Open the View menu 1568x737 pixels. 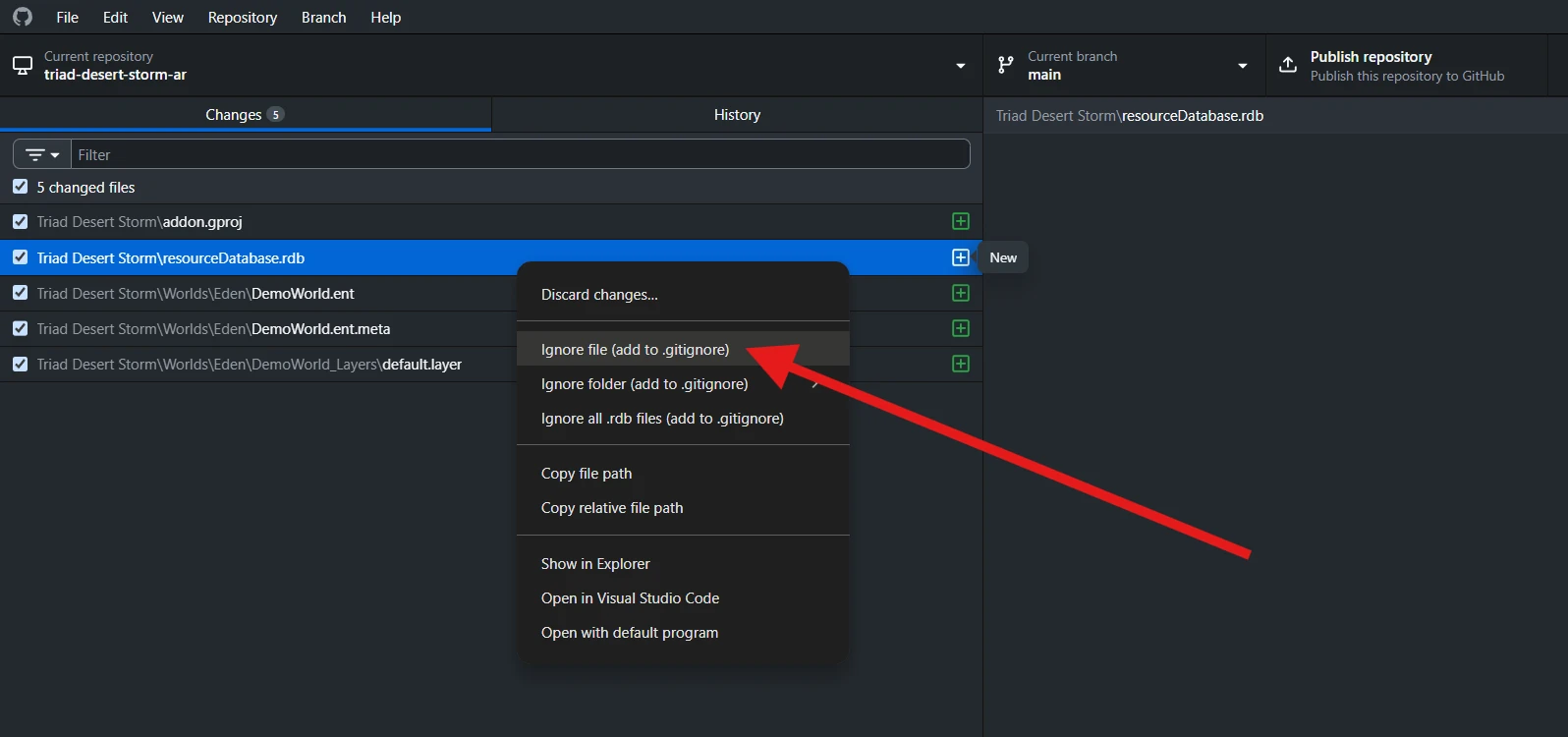[x=168, y=17]
